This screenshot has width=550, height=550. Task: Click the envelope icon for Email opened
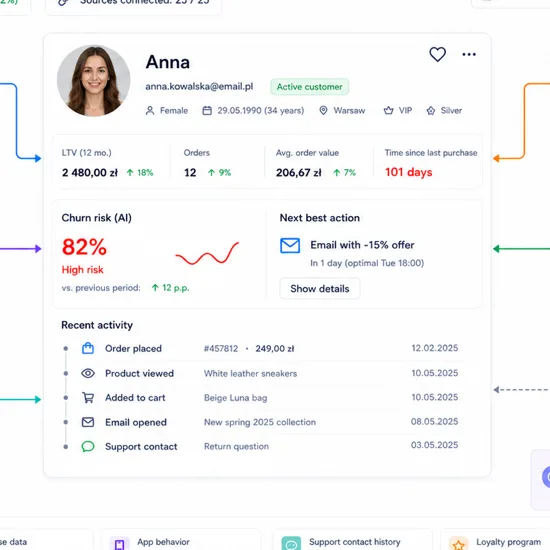click(88, 422)
